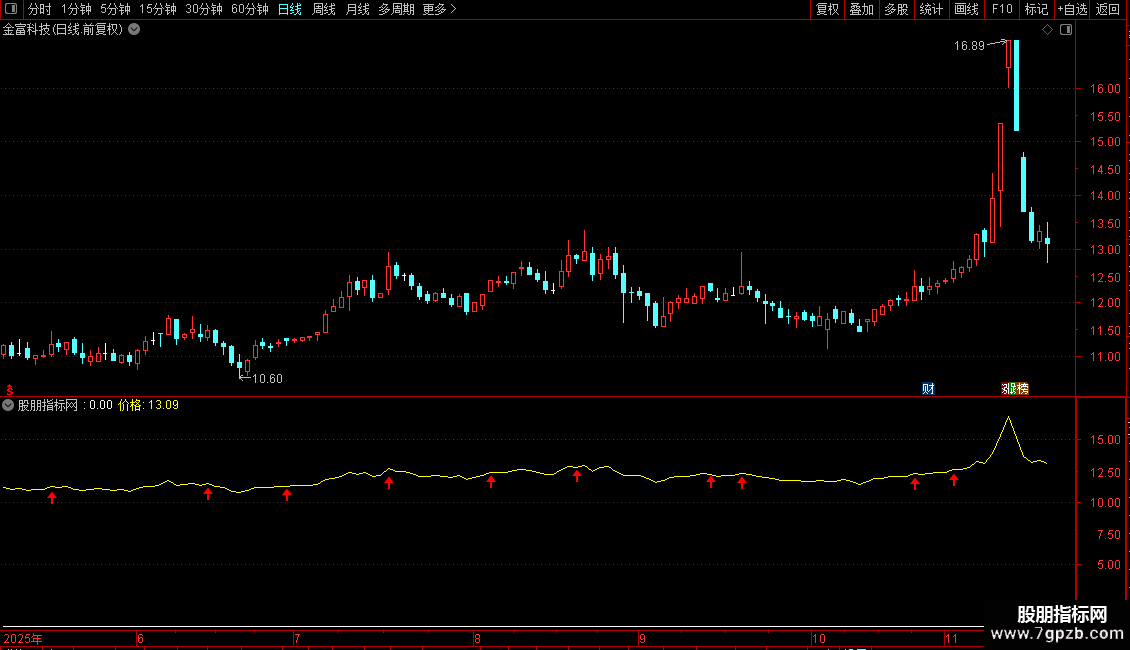Click month 6 on the time axis
Viewport: 1130px width, 650px height.
pyautogui.click(x=141, y=638)
